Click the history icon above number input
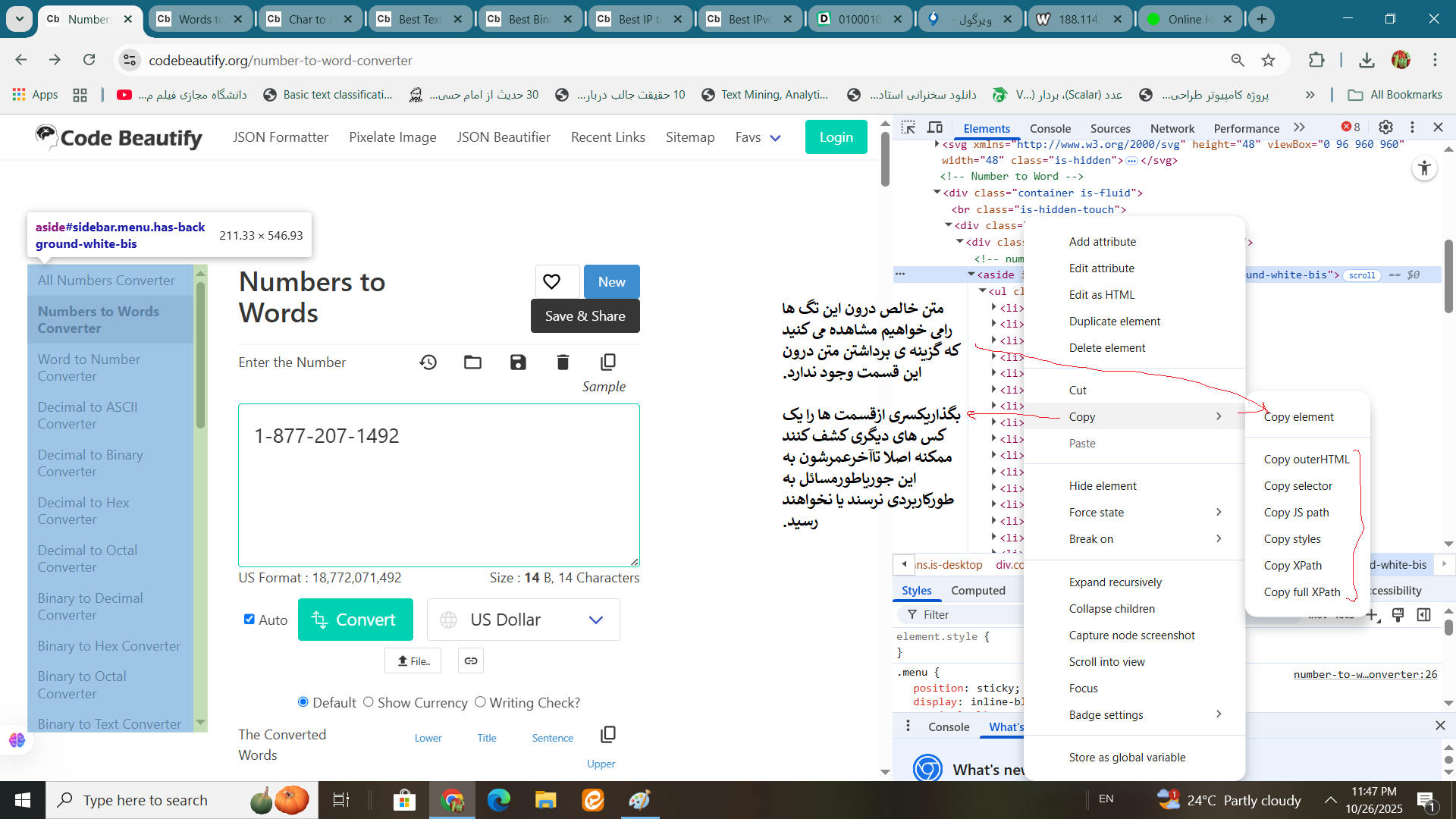Image resolution: width=1456 pixels, height=819 pixels. pyautogui.click(x=428, y=362)
